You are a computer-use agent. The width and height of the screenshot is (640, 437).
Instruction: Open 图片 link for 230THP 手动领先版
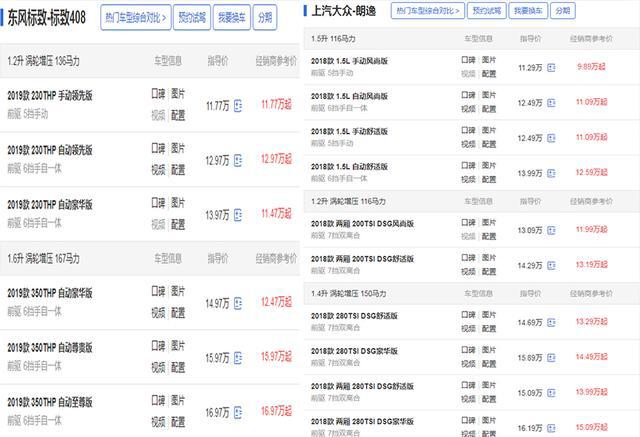coord(178,94)
